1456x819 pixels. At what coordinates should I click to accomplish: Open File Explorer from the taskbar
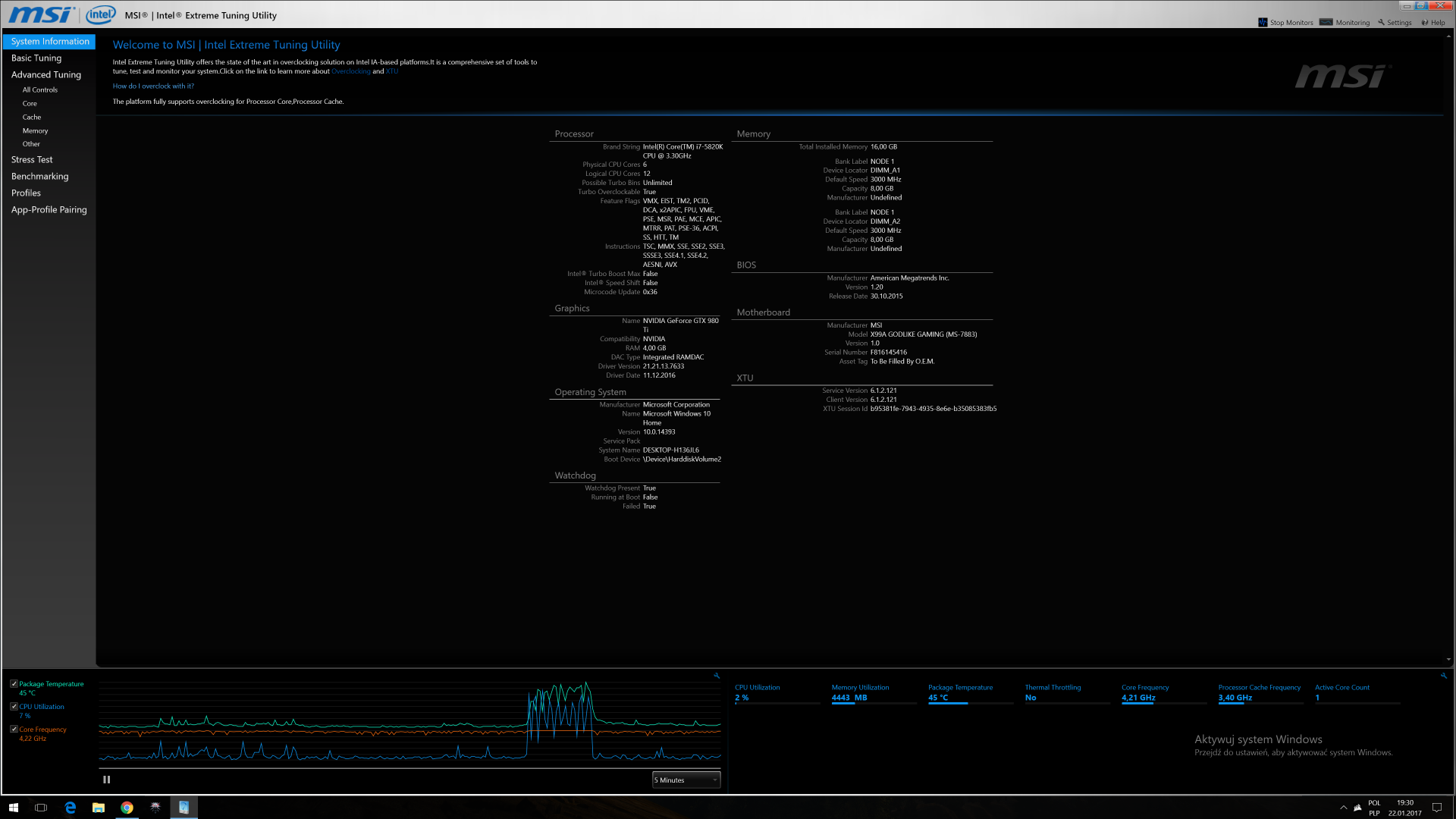(99, 808)
